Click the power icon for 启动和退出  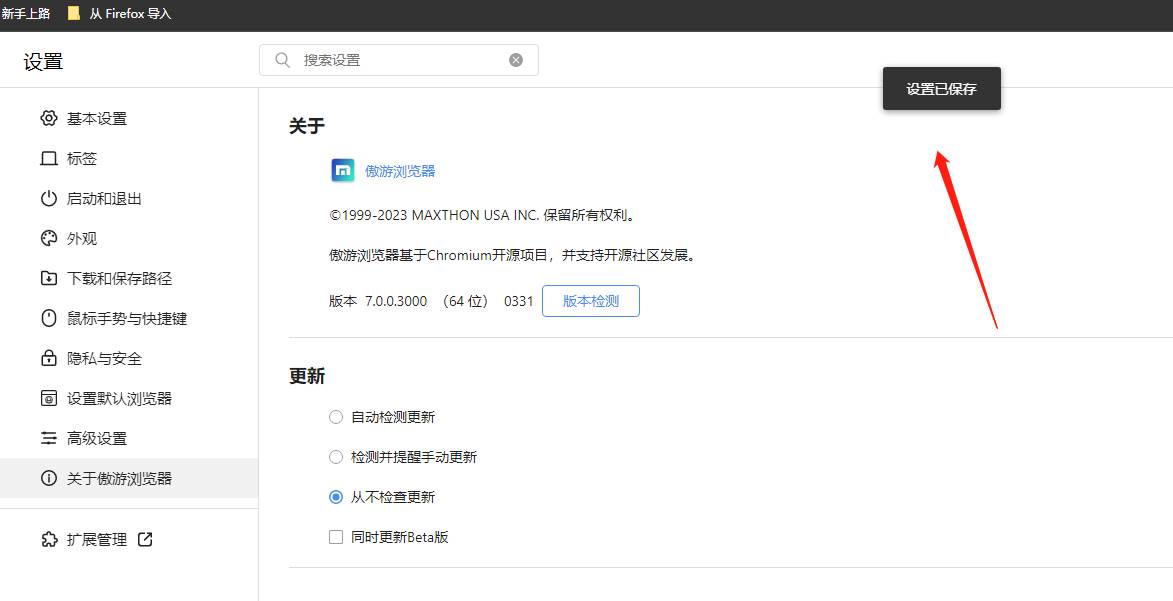[49, 198]
